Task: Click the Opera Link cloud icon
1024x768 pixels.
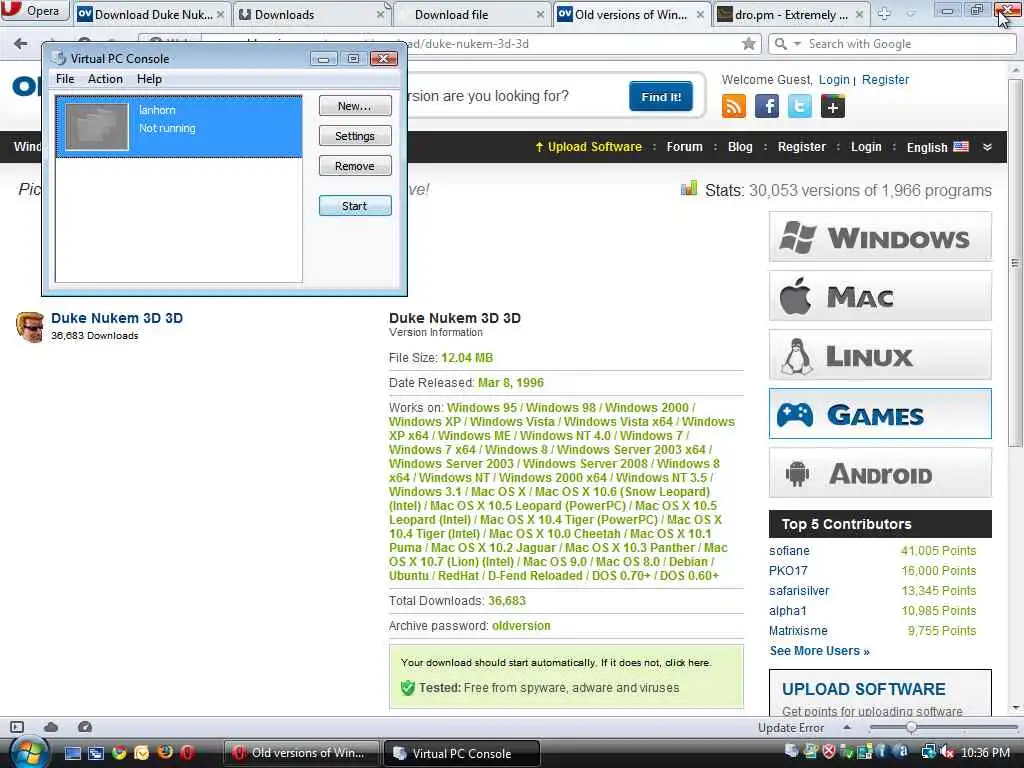Action: click(51, 727)
